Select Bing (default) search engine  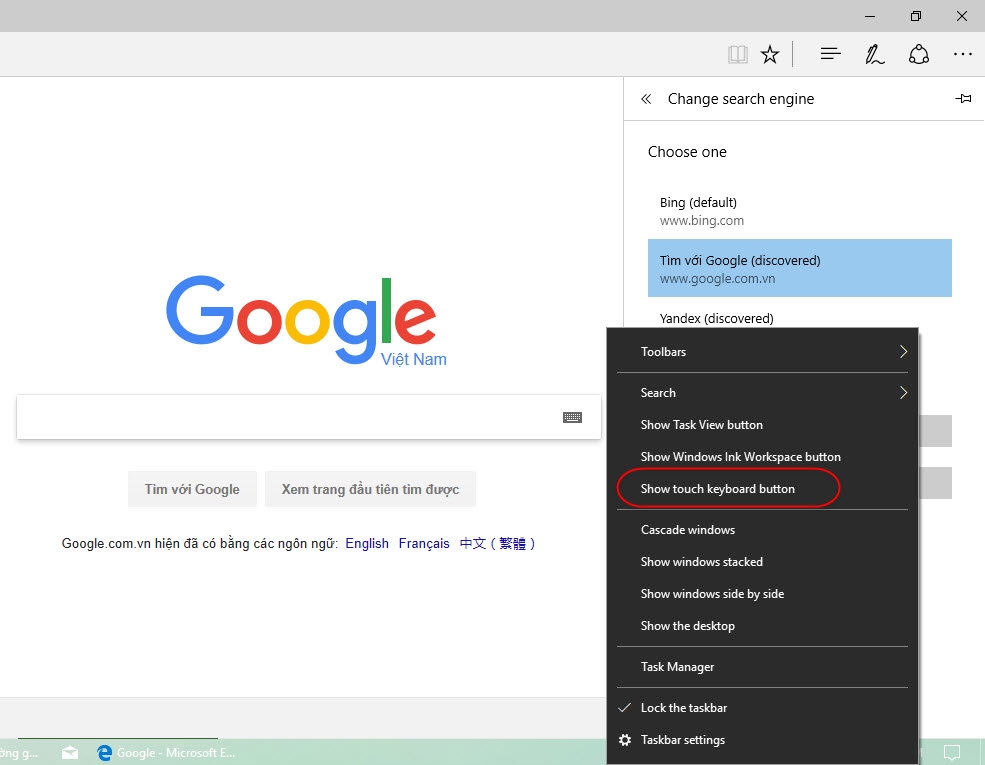tap(800, 211)
